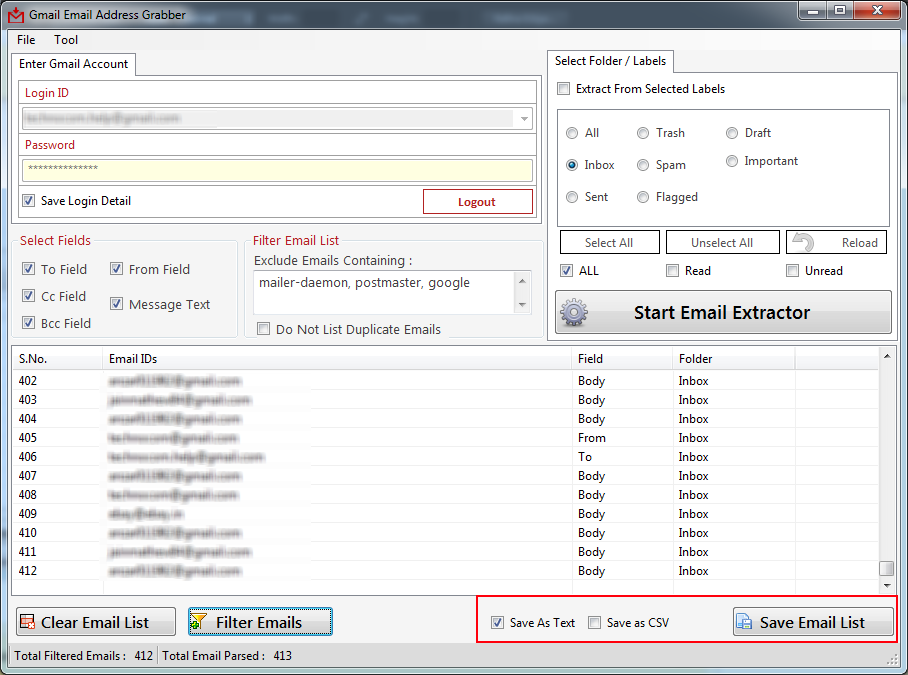Select the Draft radio button

pos(732,133)
